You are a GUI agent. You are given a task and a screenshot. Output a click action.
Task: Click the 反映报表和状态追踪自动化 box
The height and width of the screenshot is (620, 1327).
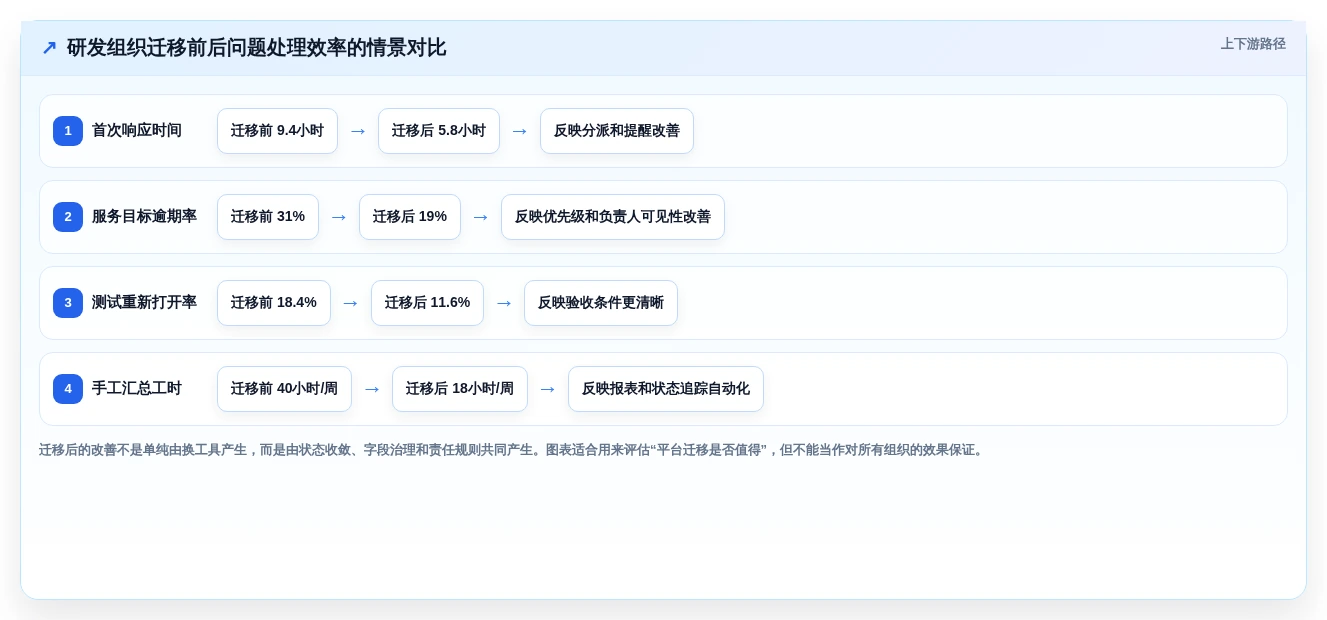(666, 389)
